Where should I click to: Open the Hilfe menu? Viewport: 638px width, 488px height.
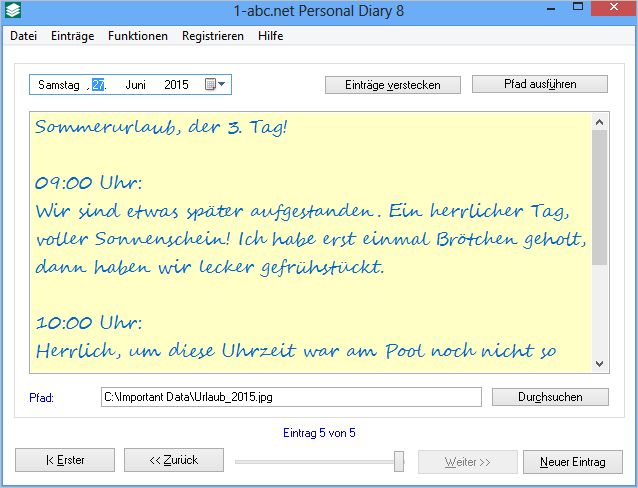pos(270,36)
